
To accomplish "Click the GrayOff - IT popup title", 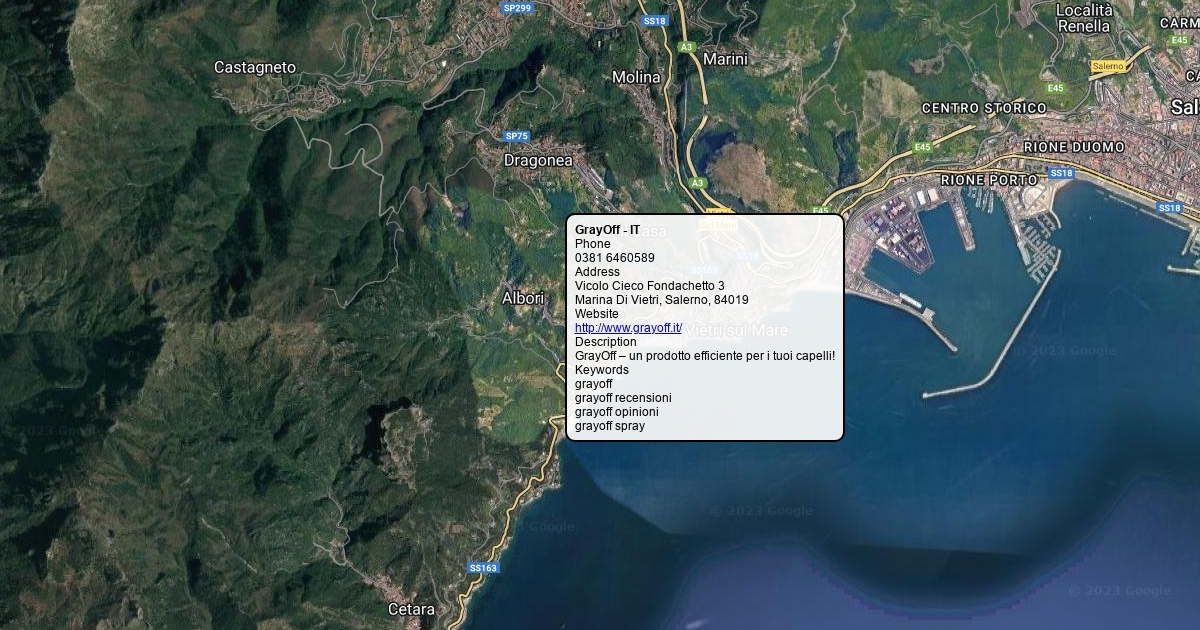I will coord(607,230).
